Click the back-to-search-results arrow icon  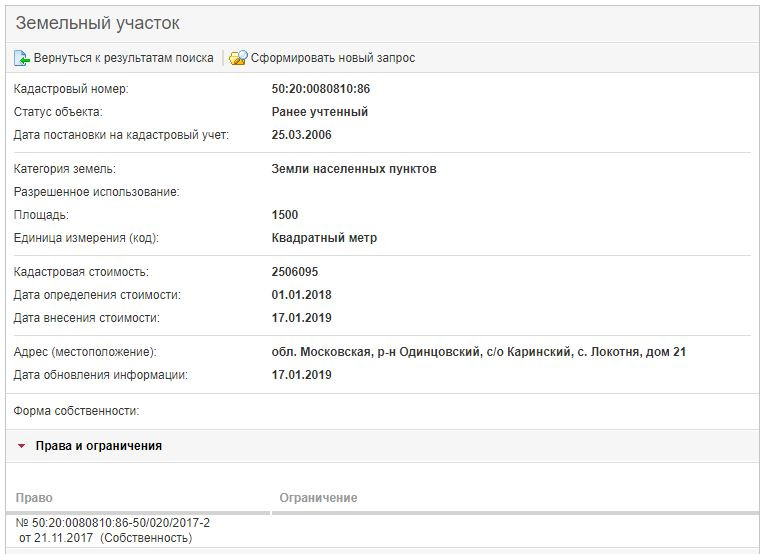click(x=22, y=58)
